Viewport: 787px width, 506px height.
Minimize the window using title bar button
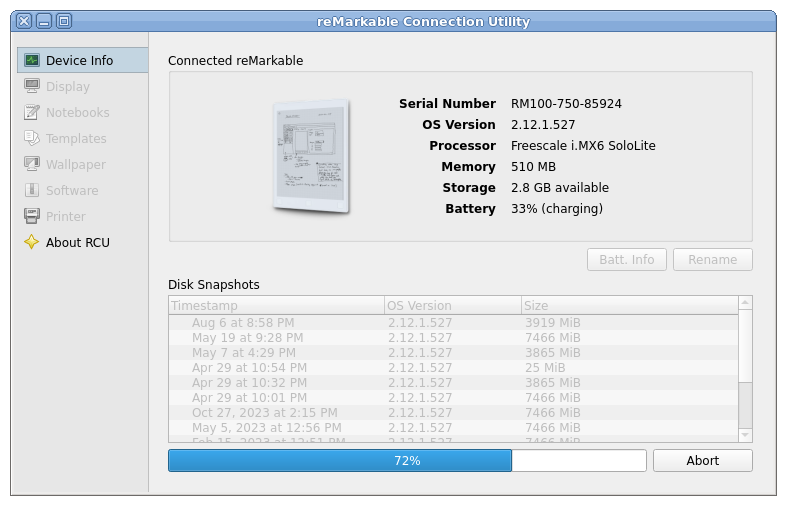(44, 21)
